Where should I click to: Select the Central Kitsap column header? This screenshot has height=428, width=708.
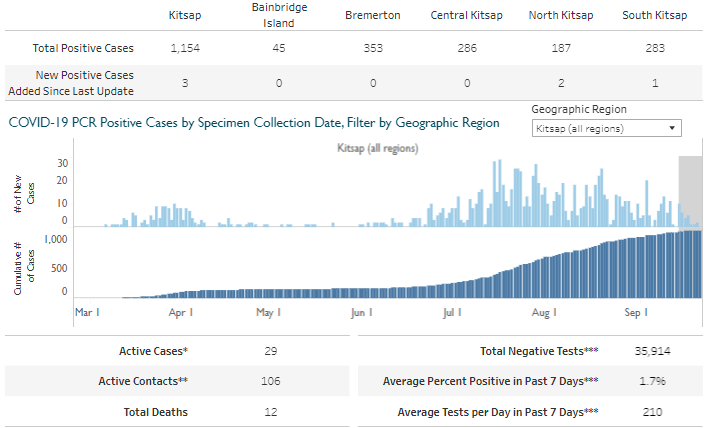(x=466, y=16)
